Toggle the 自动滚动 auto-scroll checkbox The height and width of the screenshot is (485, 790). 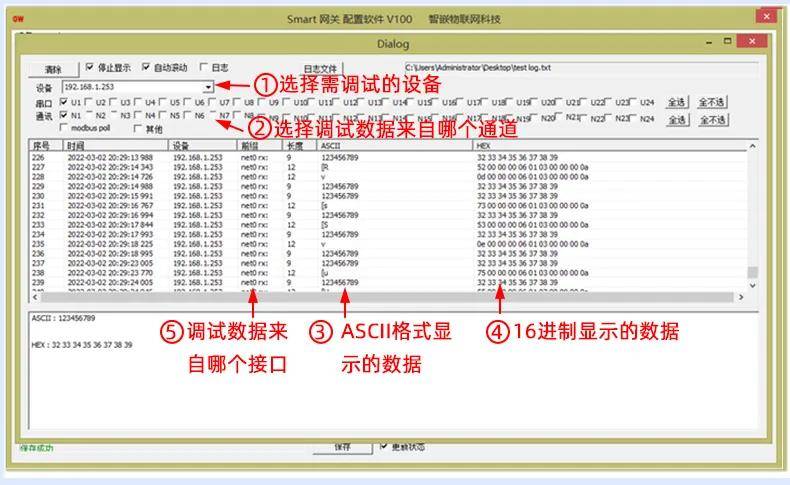(147, 68)
